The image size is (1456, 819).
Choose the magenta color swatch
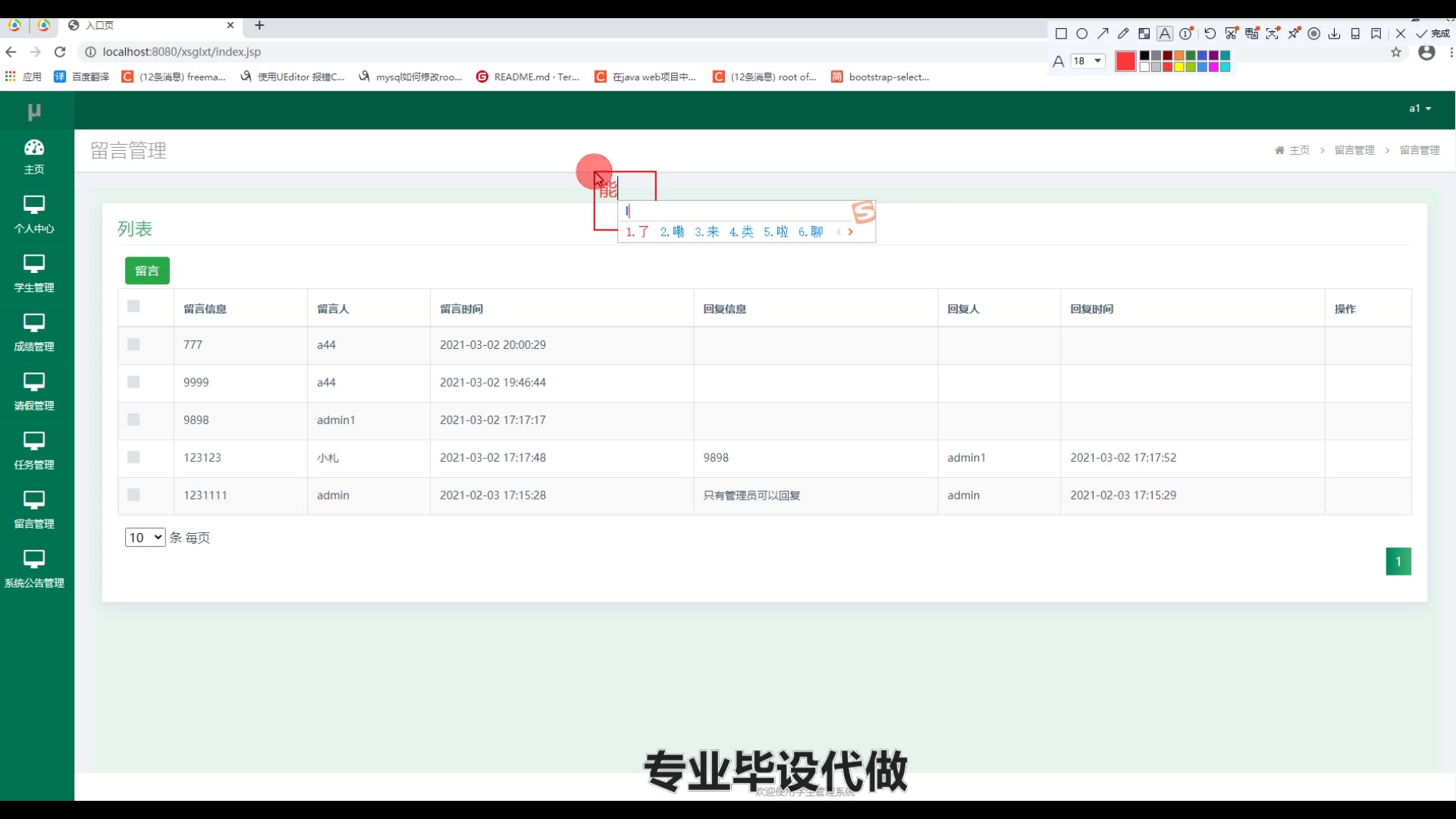point(1213,67)
